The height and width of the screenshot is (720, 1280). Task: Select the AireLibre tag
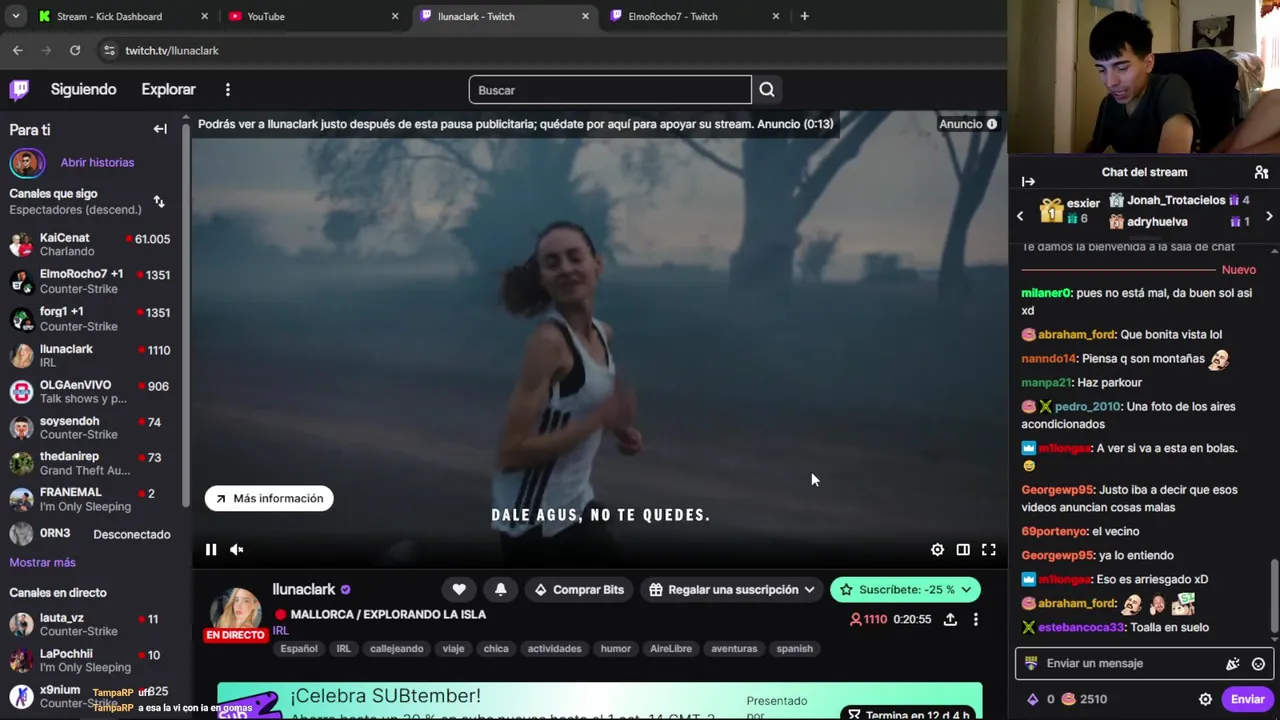tap(671, 649)
